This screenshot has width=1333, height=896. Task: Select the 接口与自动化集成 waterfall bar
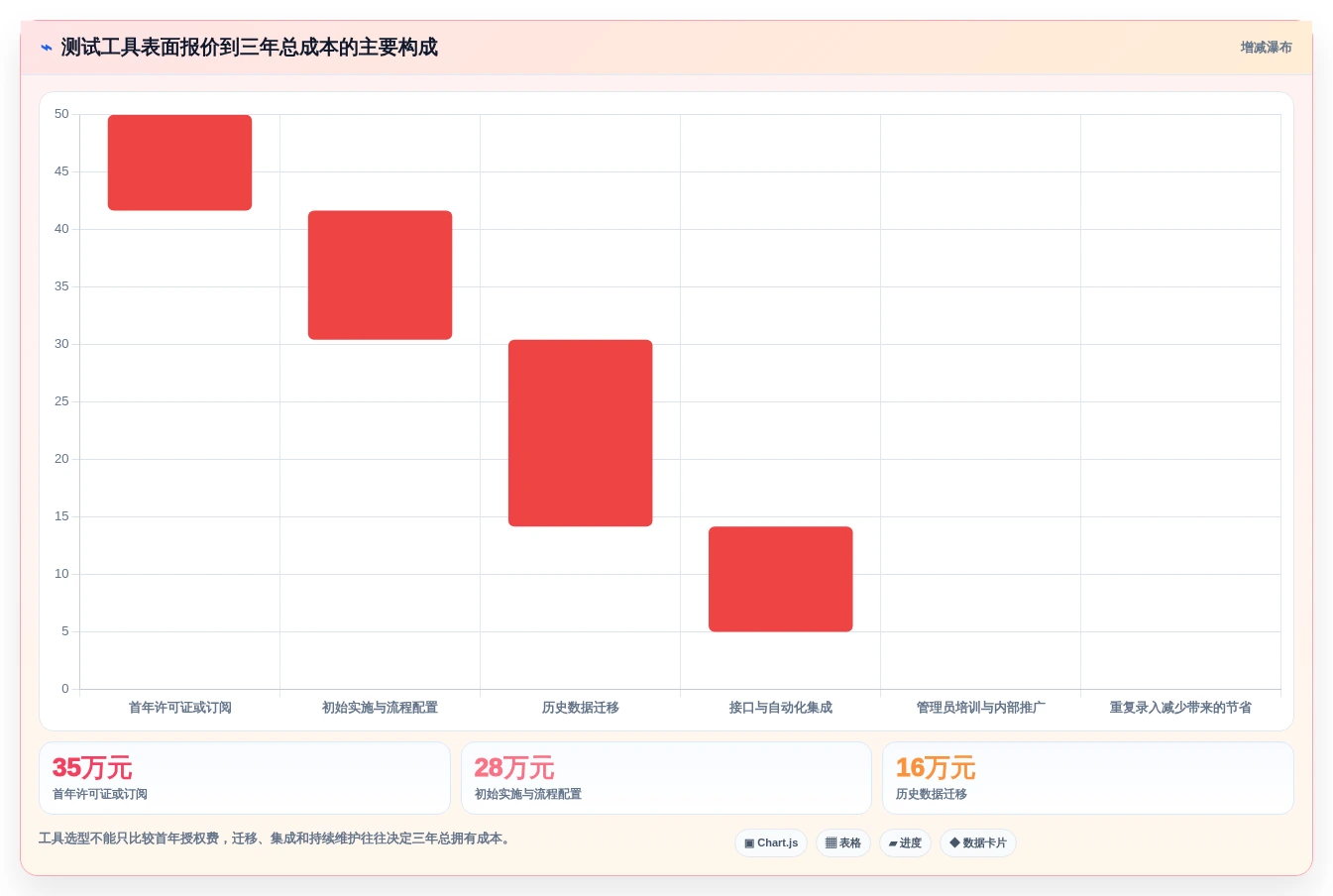coord(780,579)
